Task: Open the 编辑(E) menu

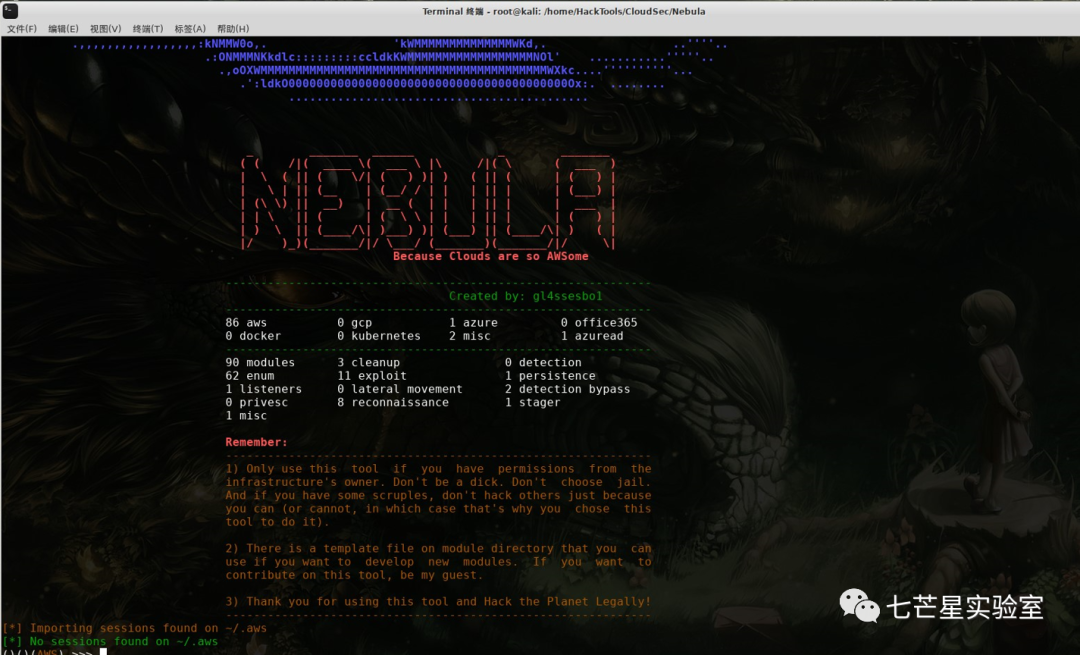Action: (63, 29)
